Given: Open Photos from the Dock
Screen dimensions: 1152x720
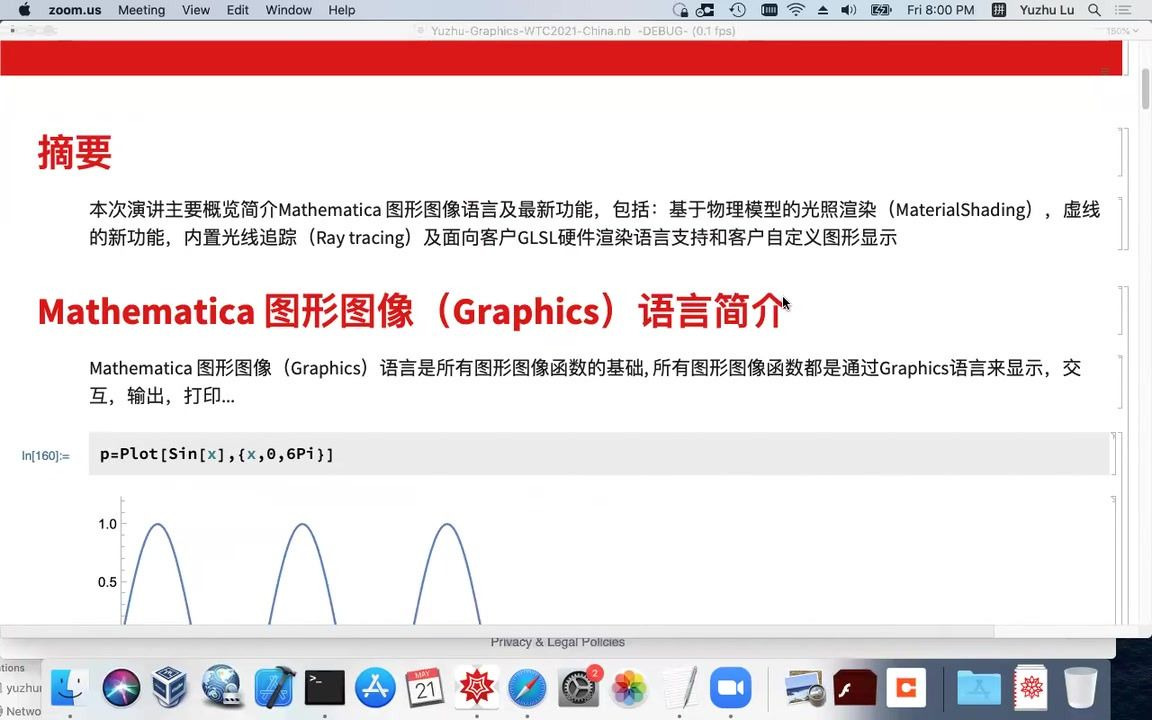Looking at the screenshot, I should click(630, 687).
